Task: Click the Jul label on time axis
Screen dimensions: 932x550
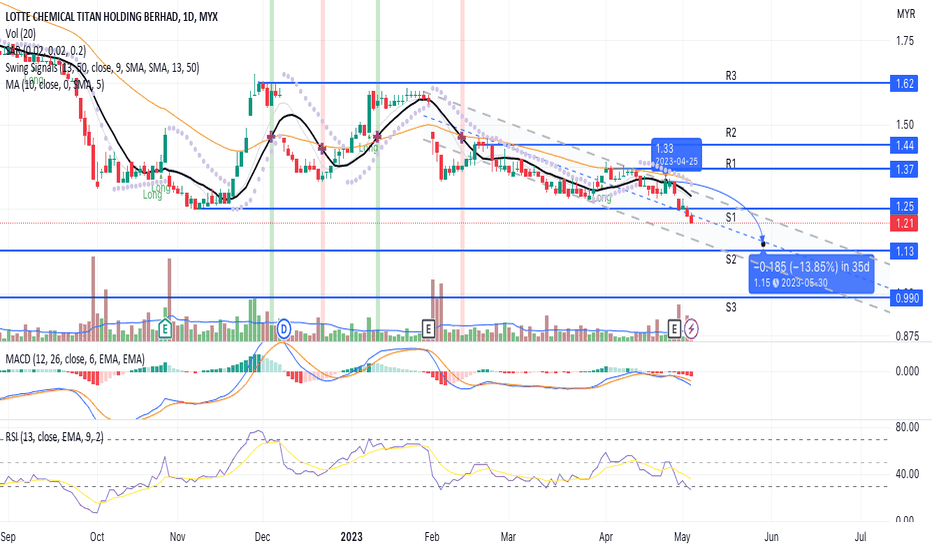Action: pos(860,536)
